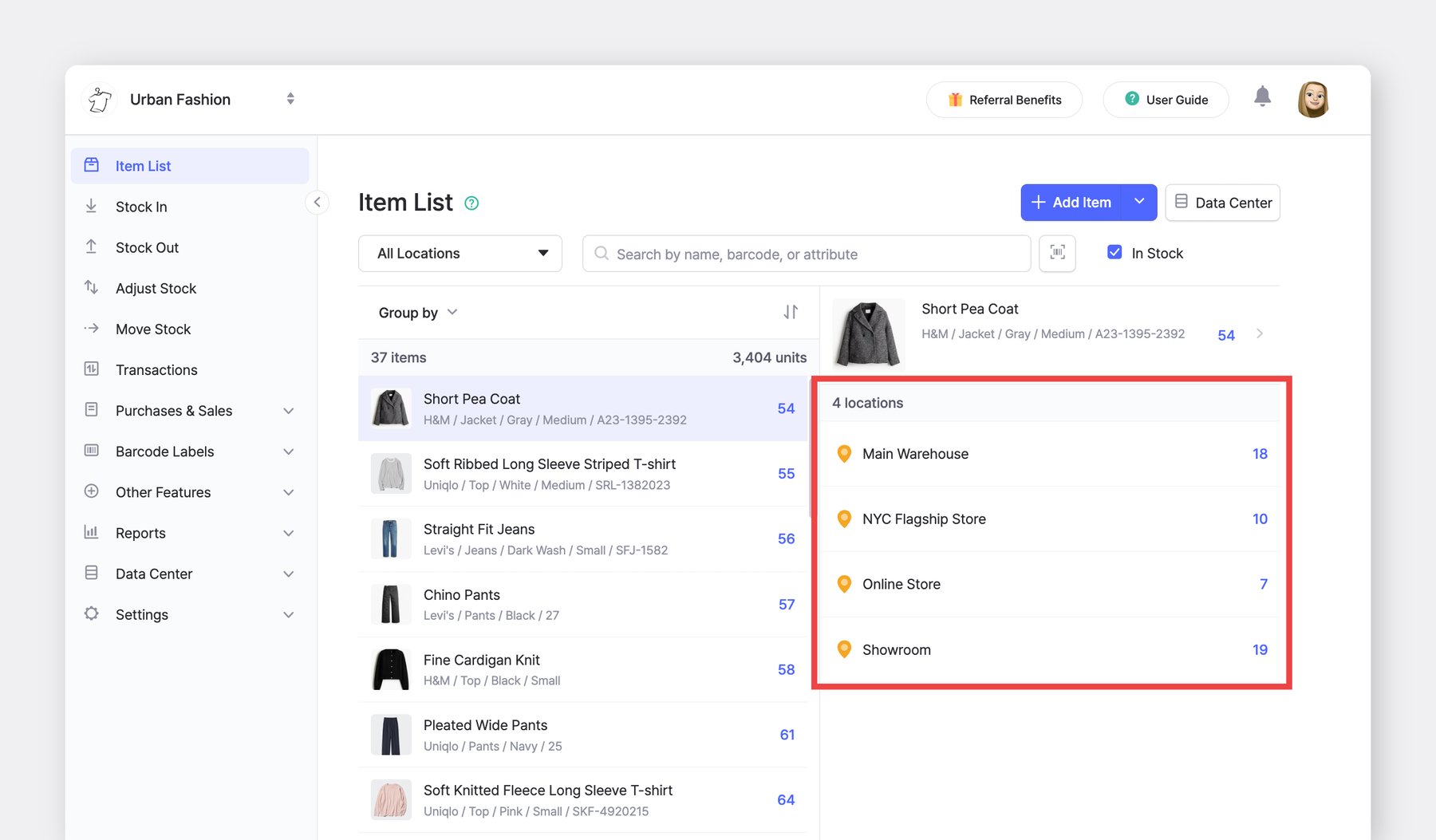The image size is (1436, 840).
Task: Open the user profile avatar
Action: [x=1312, y=100]
